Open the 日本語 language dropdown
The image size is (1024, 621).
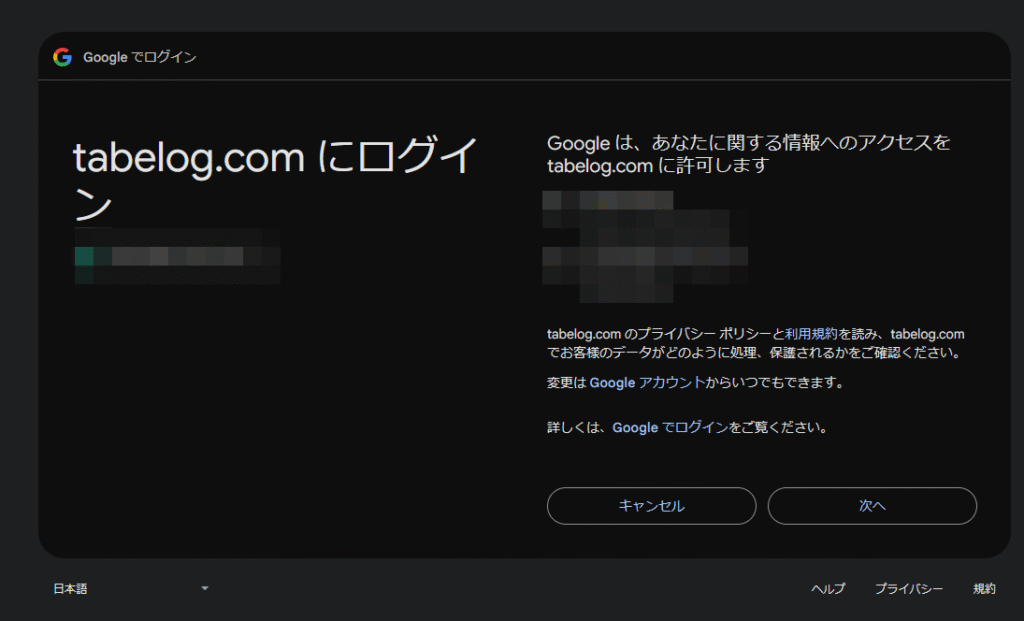(x=131, y=588)
